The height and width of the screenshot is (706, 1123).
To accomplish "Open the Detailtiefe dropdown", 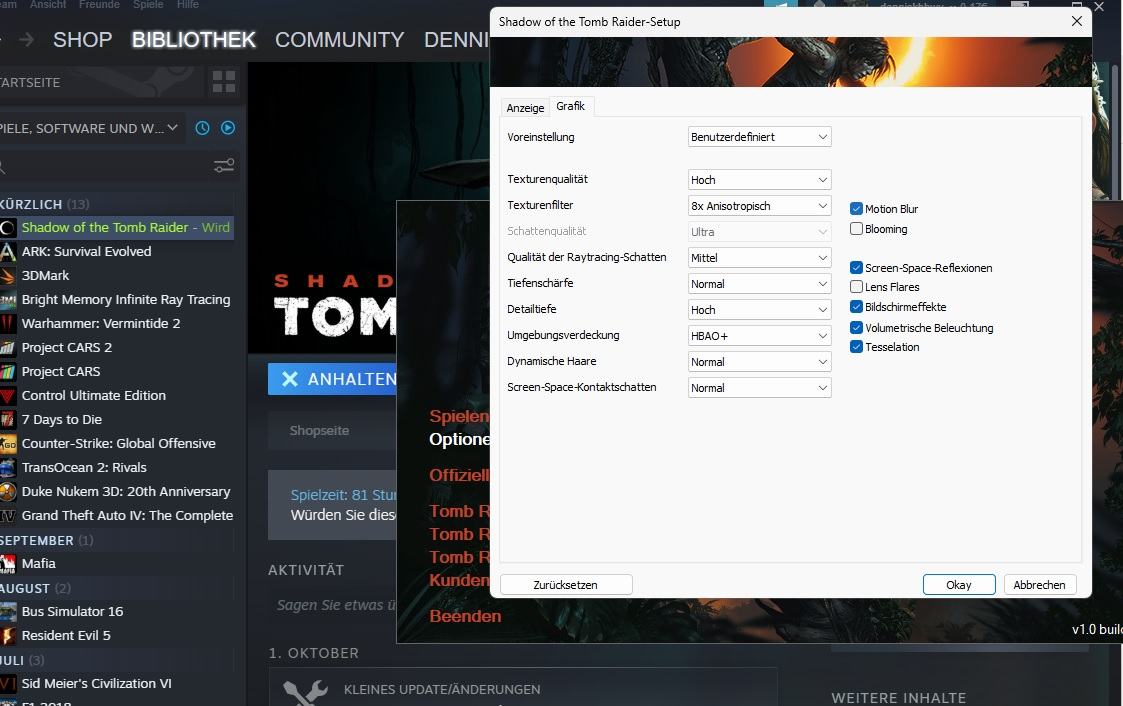I will [759, 310].
